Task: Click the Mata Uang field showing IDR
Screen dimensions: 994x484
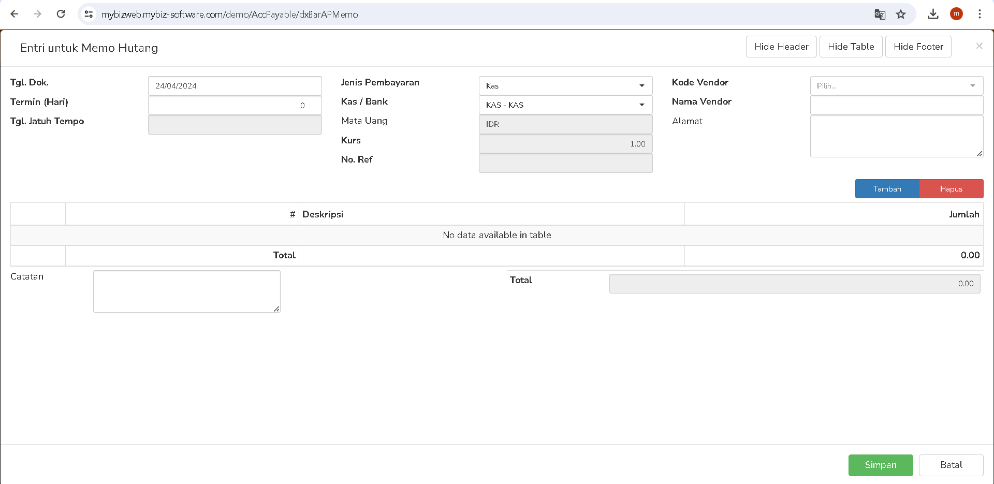Action: click(565, 124)
